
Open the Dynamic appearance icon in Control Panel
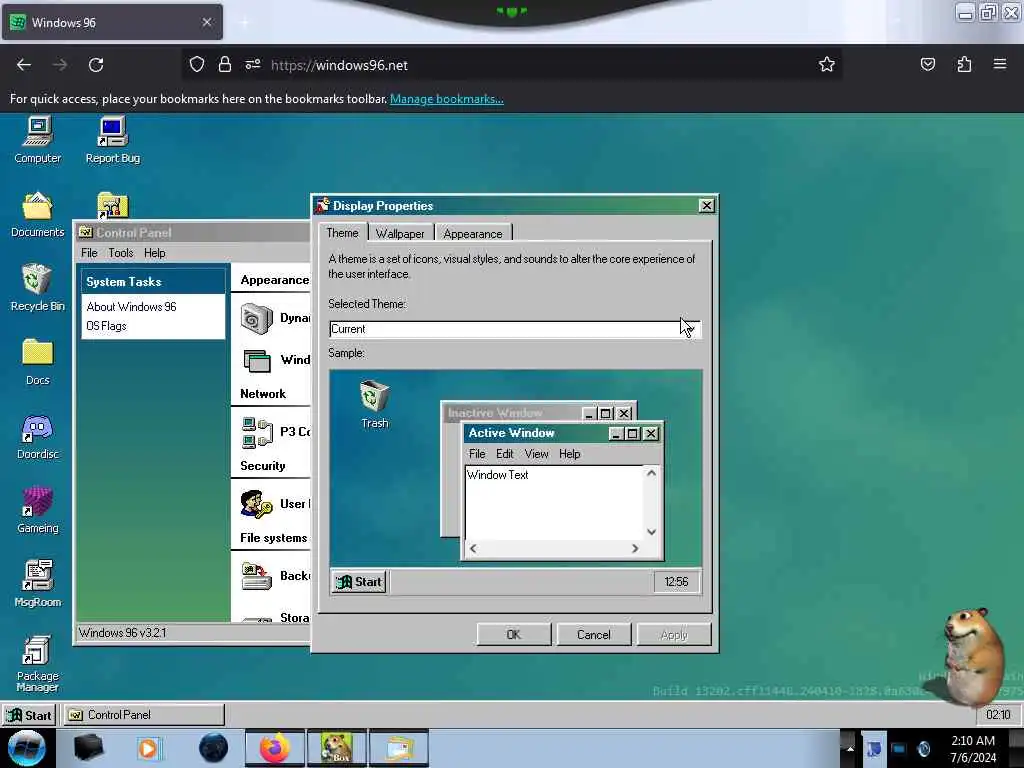pyautogui.click(x=256, y=319)
